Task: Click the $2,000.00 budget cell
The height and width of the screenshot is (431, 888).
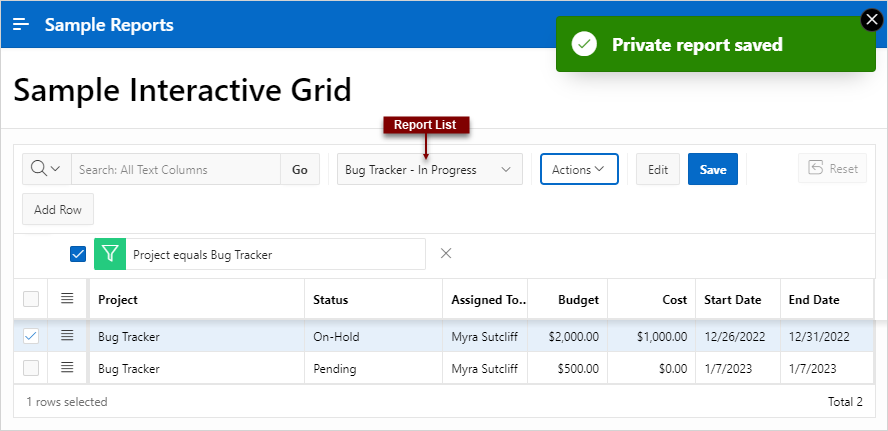Action: point(567,336)
